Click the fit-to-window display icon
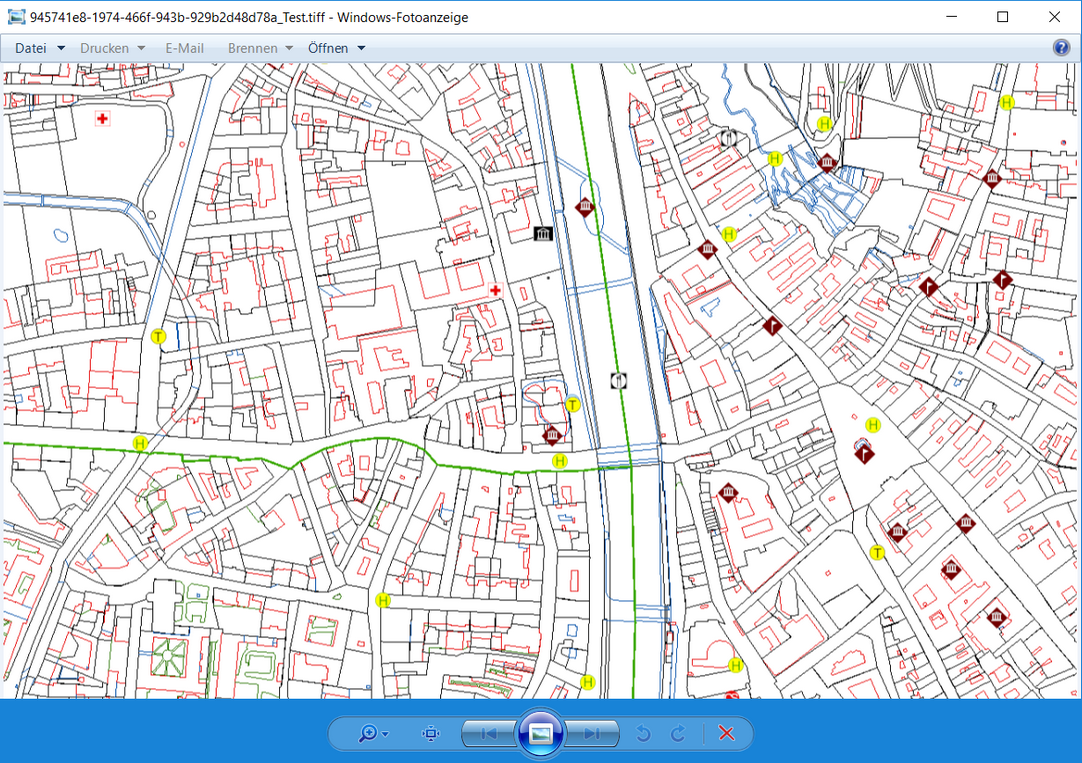 click(430, 733)
